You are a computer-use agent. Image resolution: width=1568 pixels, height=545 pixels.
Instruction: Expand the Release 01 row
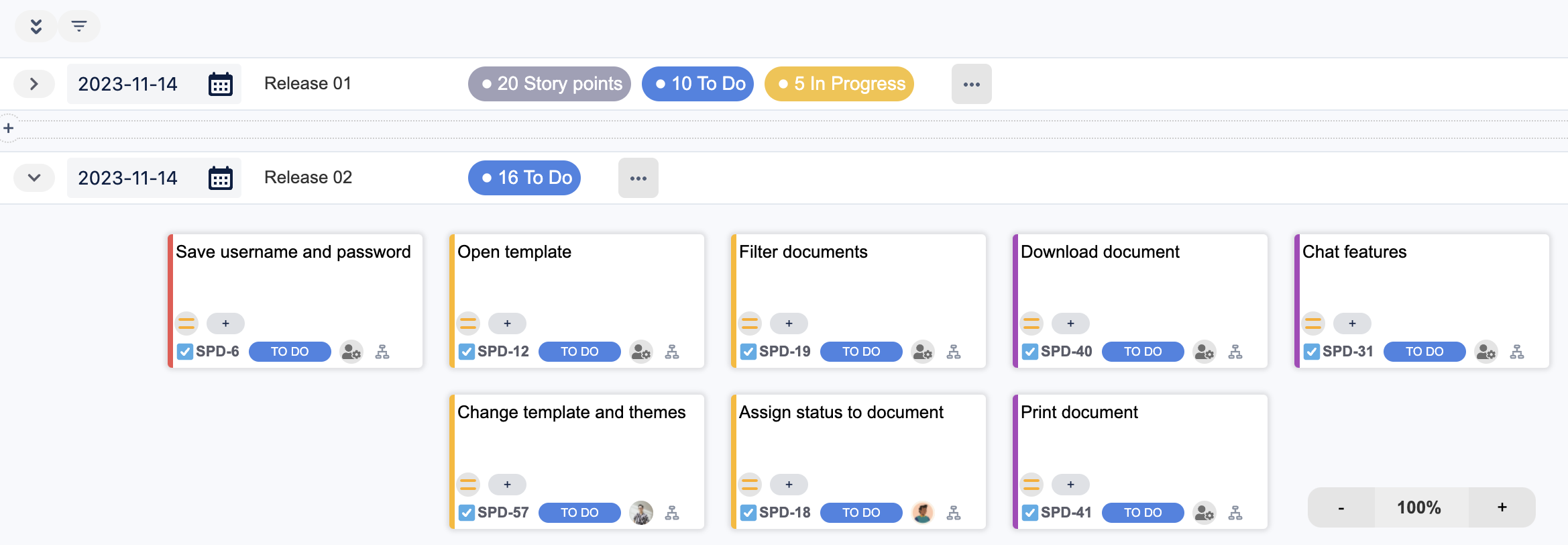point(34,84)
